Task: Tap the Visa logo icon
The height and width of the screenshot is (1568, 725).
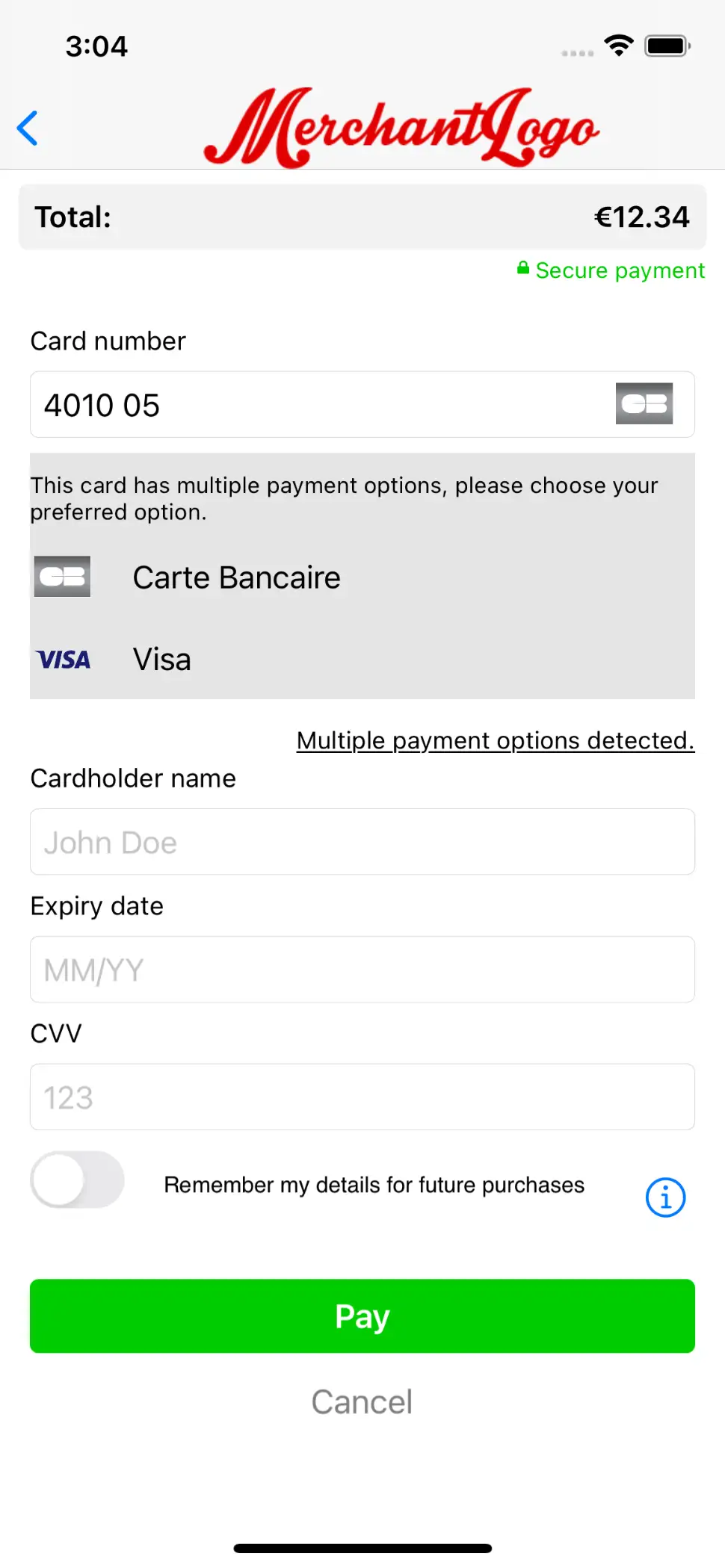Action: click(x=64, y=660)
